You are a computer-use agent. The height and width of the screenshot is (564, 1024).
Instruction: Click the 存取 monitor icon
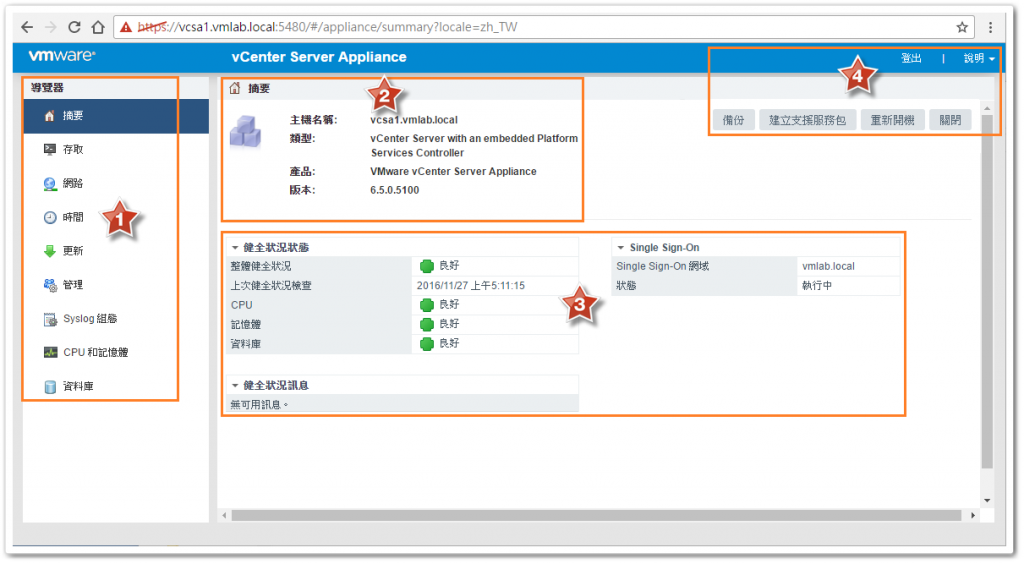pyautogui.click(x=50, y=149)
